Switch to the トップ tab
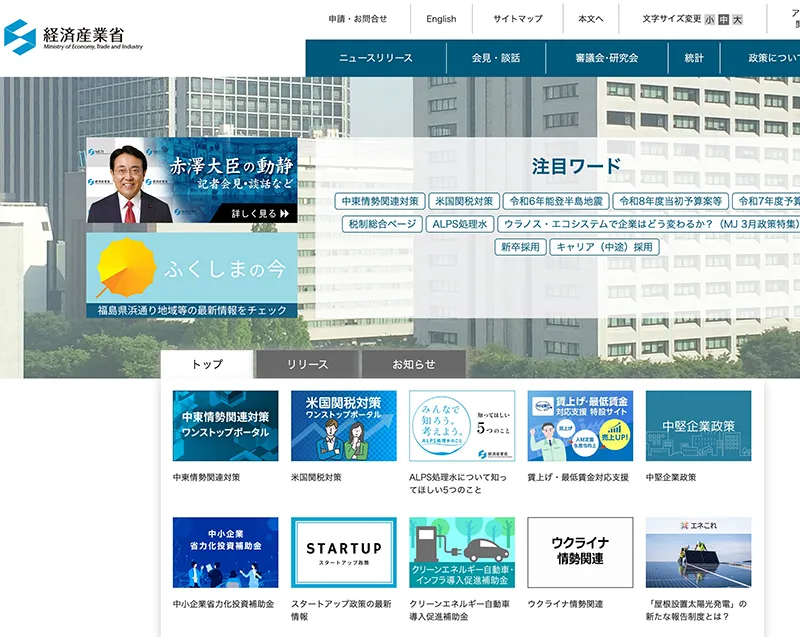The height and width of the screenshot is (637, 800). [x=207, y=364]
